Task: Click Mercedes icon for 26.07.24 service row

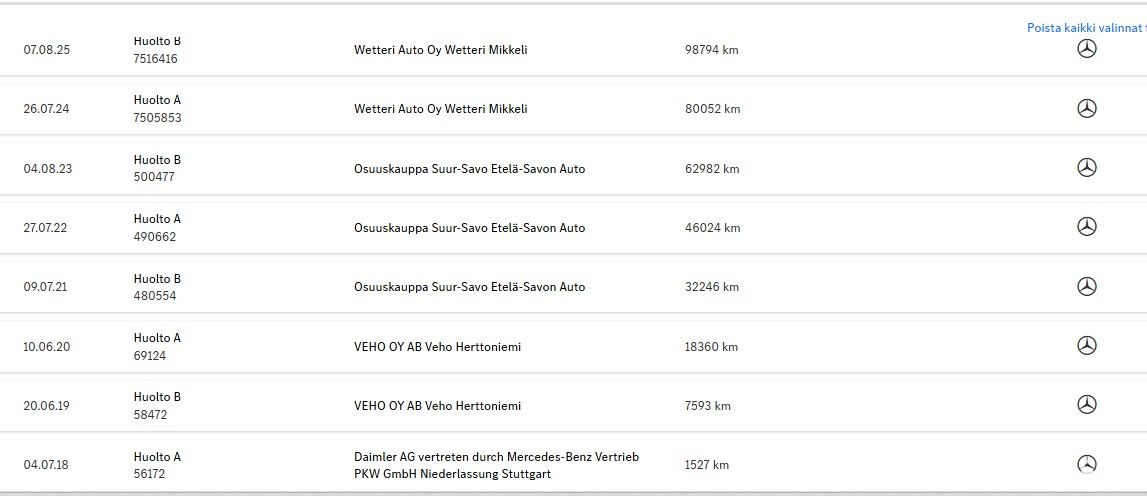Action: [x=1086, y=109]
